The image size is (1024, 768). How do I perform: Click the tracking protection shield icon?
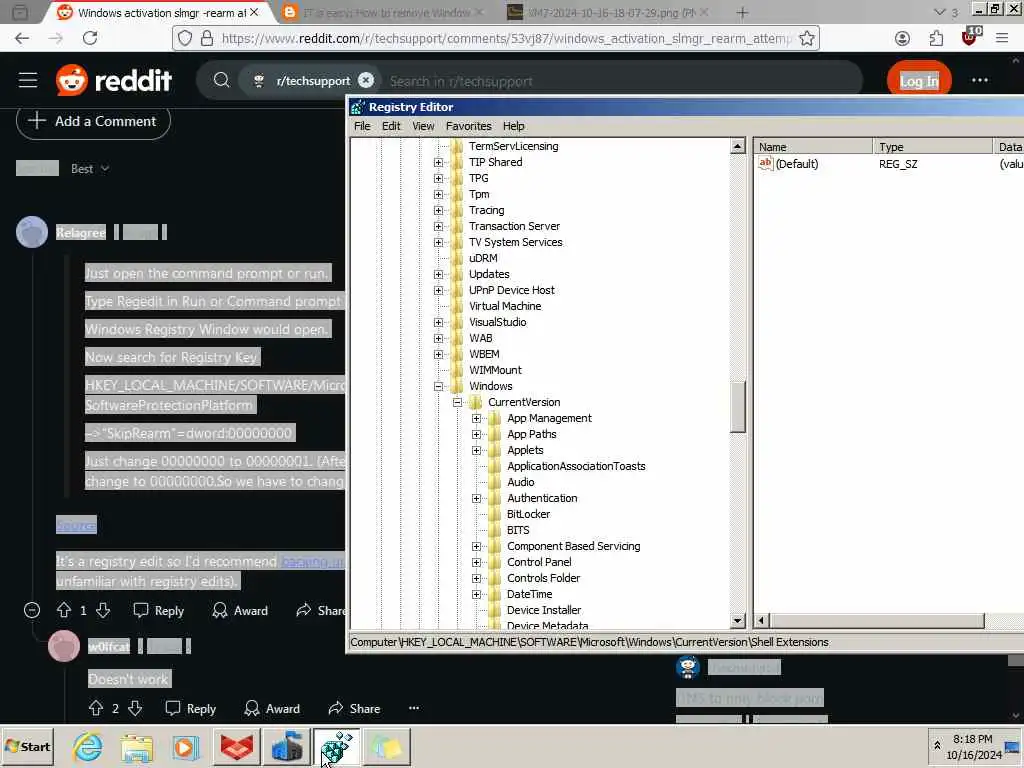pos(185,38)
